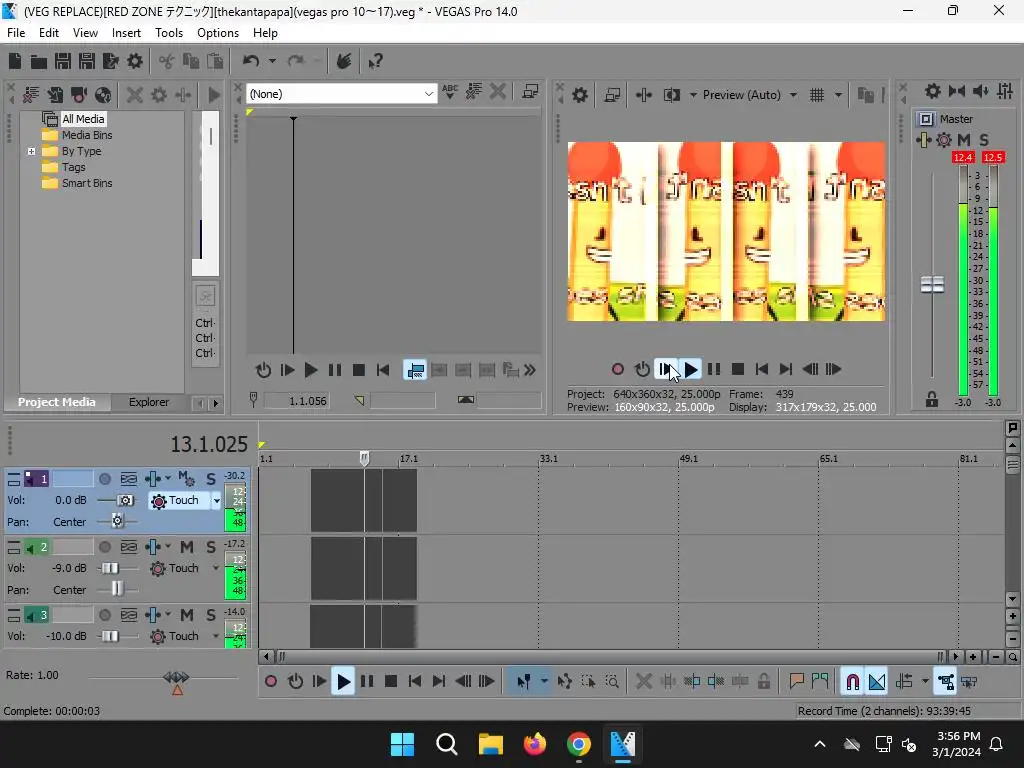Open track 2 Touch automation dropdown

(x=216, y=568)
